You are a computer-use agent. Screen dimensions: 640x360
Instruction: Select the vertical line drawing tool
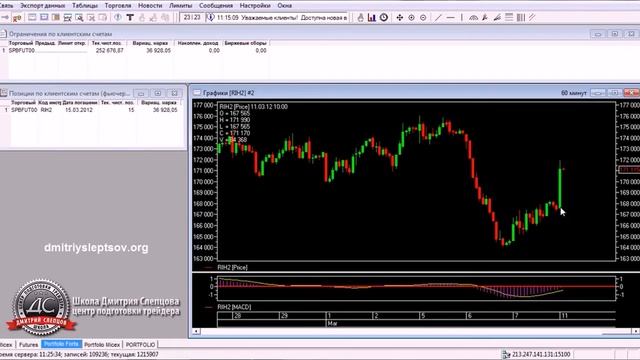point(462,18)
